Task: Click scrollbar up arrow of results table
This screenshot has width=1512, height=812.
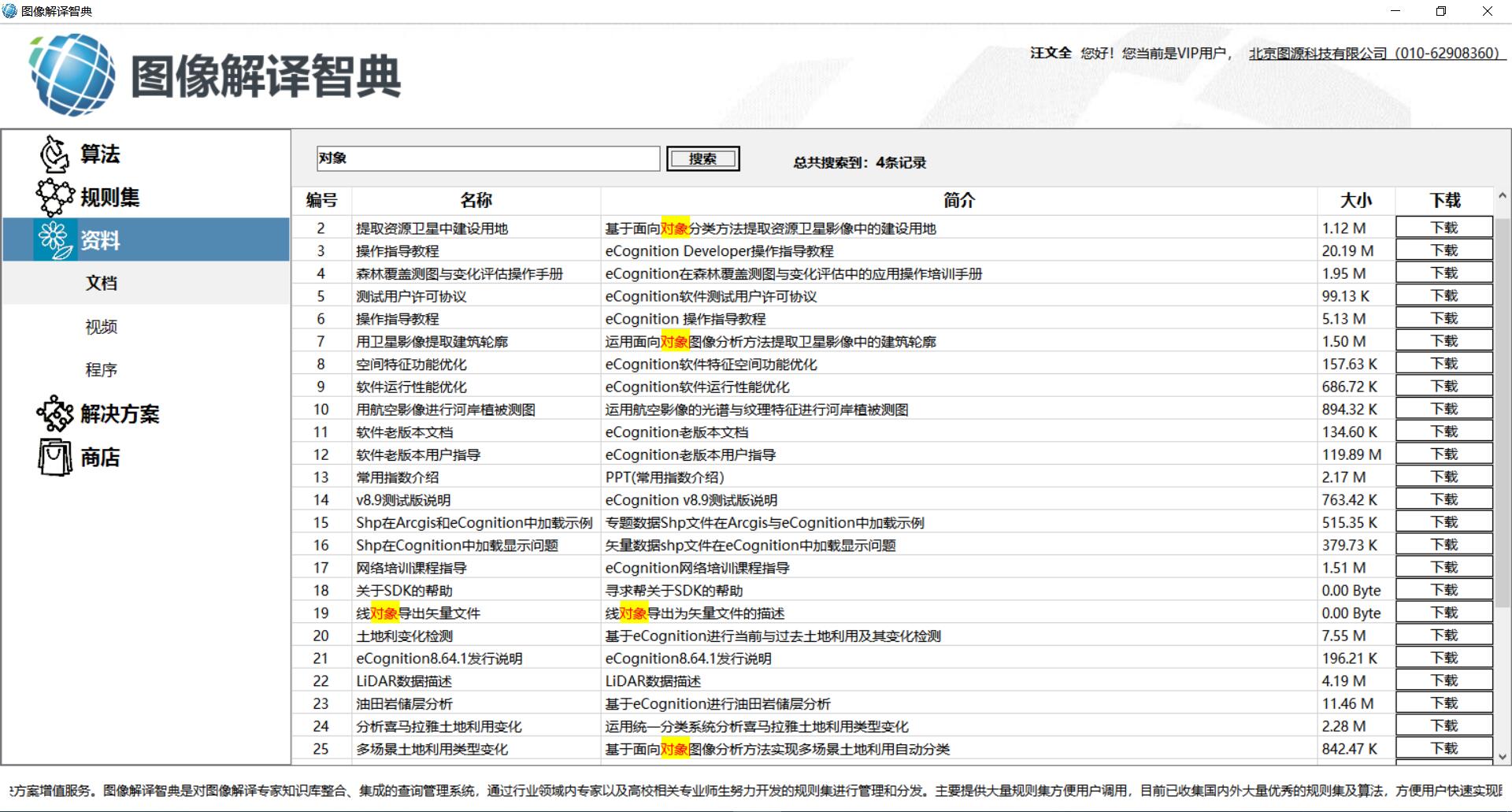Action: [x=1502, y=195]
